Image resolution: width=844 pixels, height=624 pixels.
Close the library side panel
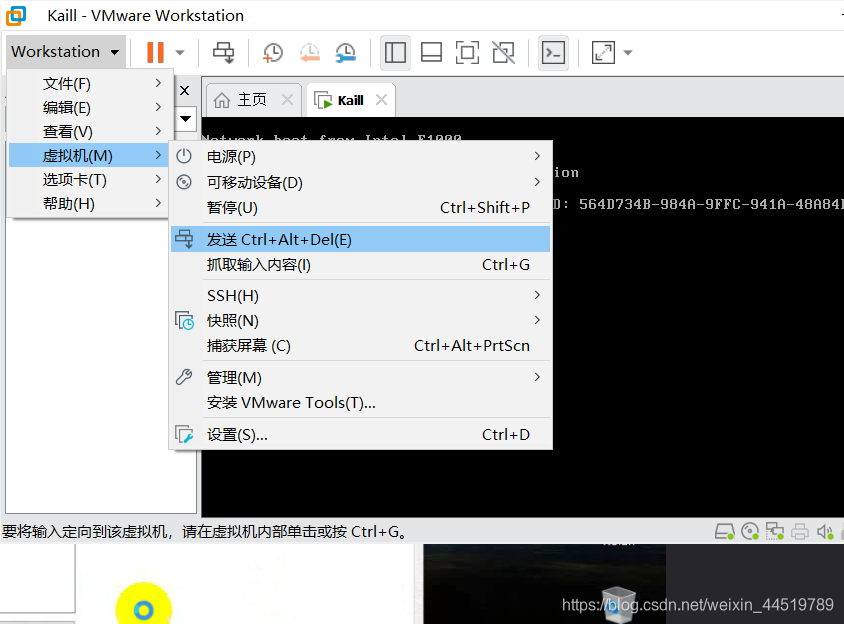(185, 90)
